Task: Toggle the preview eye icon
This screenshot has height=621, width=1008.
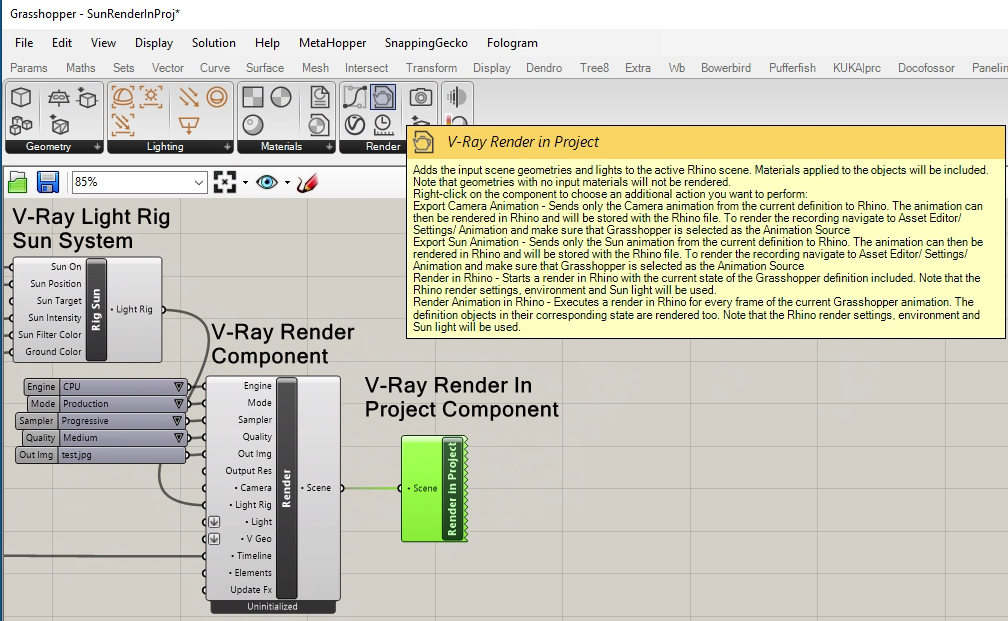Action: (x=267, y=183)
